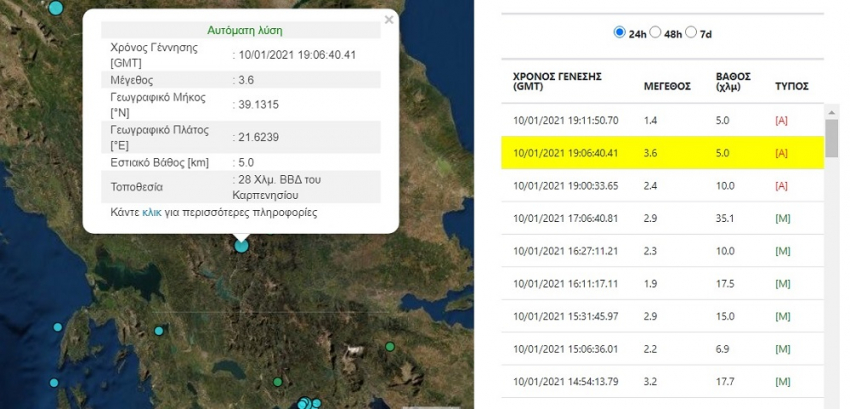Click the scrollbar up arrow of the earthquake list
This screenshot has width=850, height=409.
832,112
